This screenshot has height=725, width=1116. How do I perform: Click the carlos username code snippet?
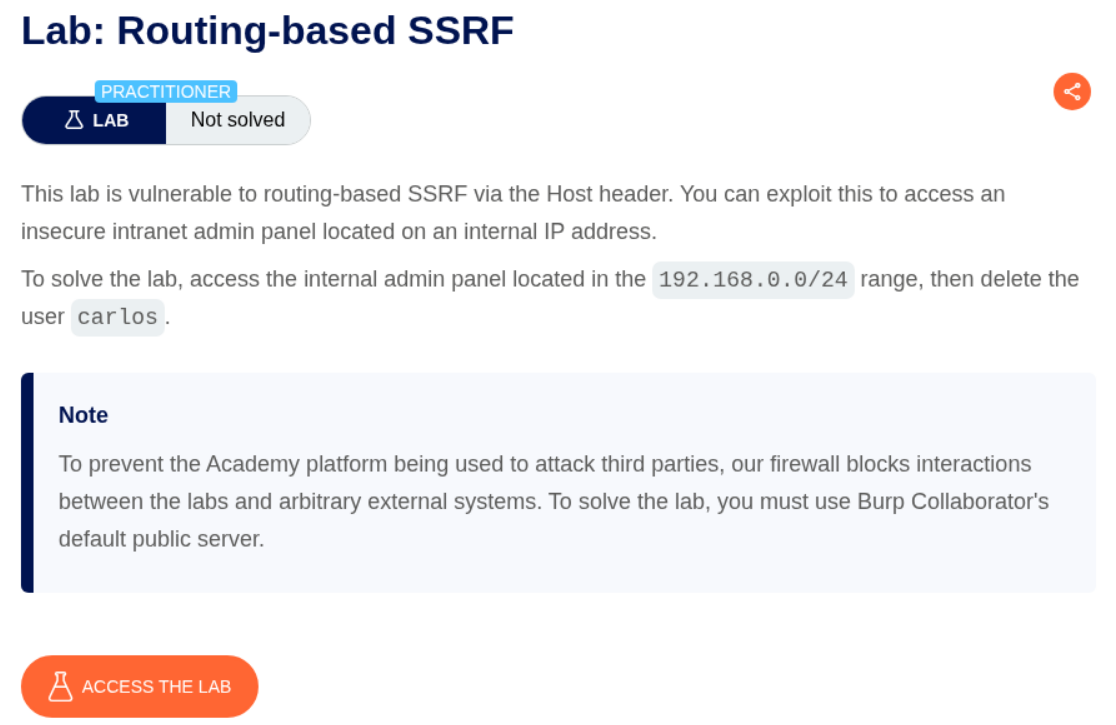118,317
